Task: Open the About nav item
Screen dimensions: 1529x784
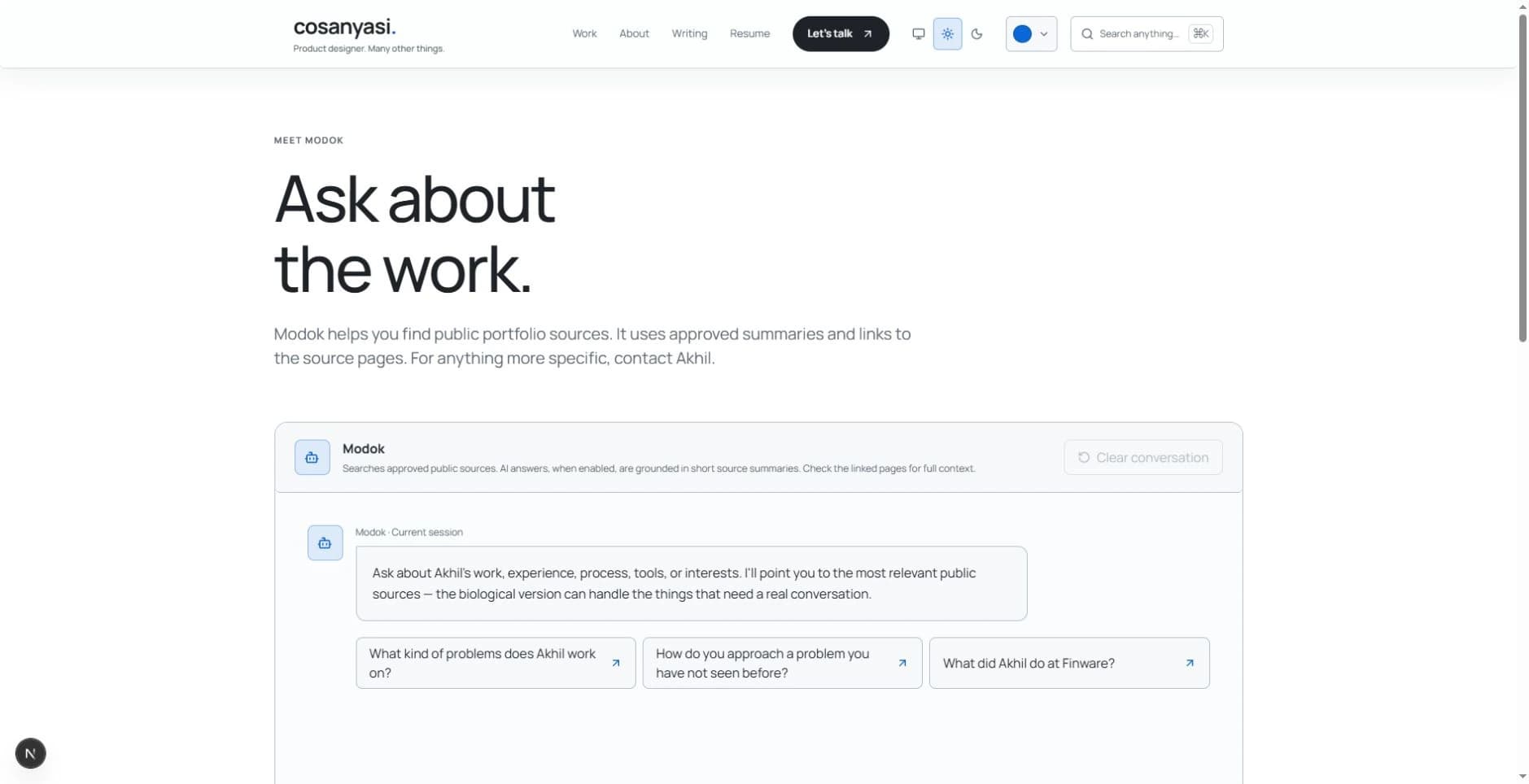Action: [x=634, y=33]
